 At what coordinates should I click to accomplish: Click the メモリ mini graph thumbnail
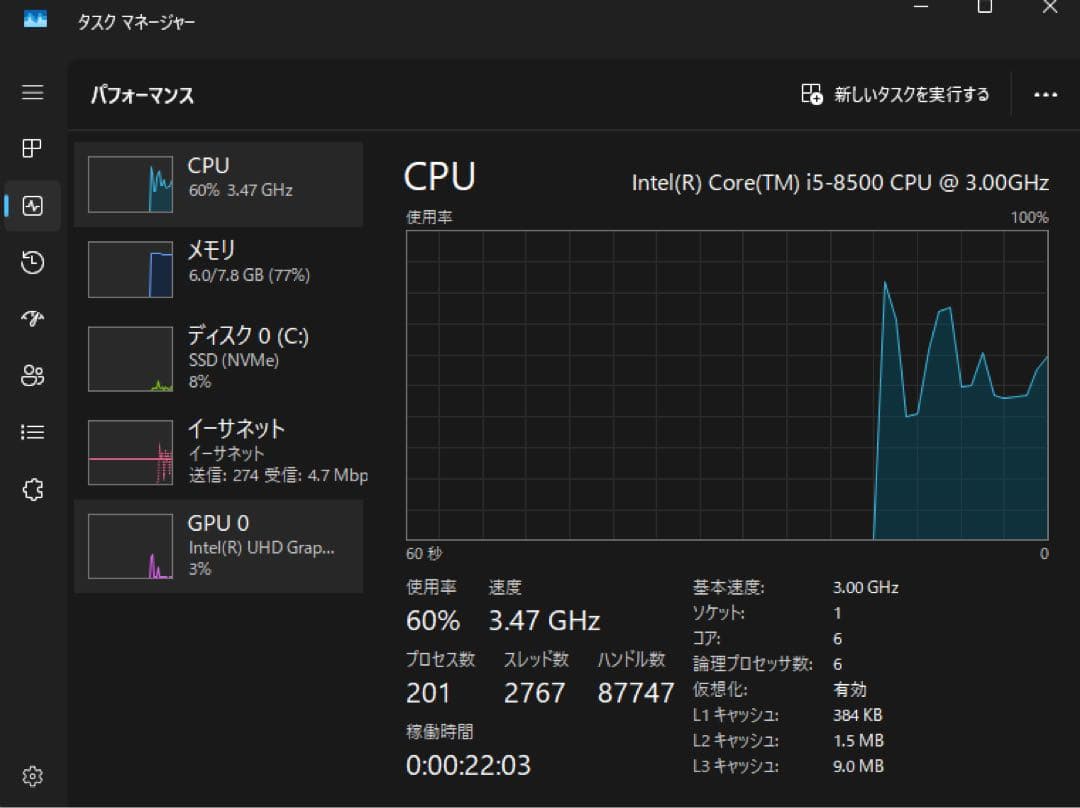[x=130, y=270]
